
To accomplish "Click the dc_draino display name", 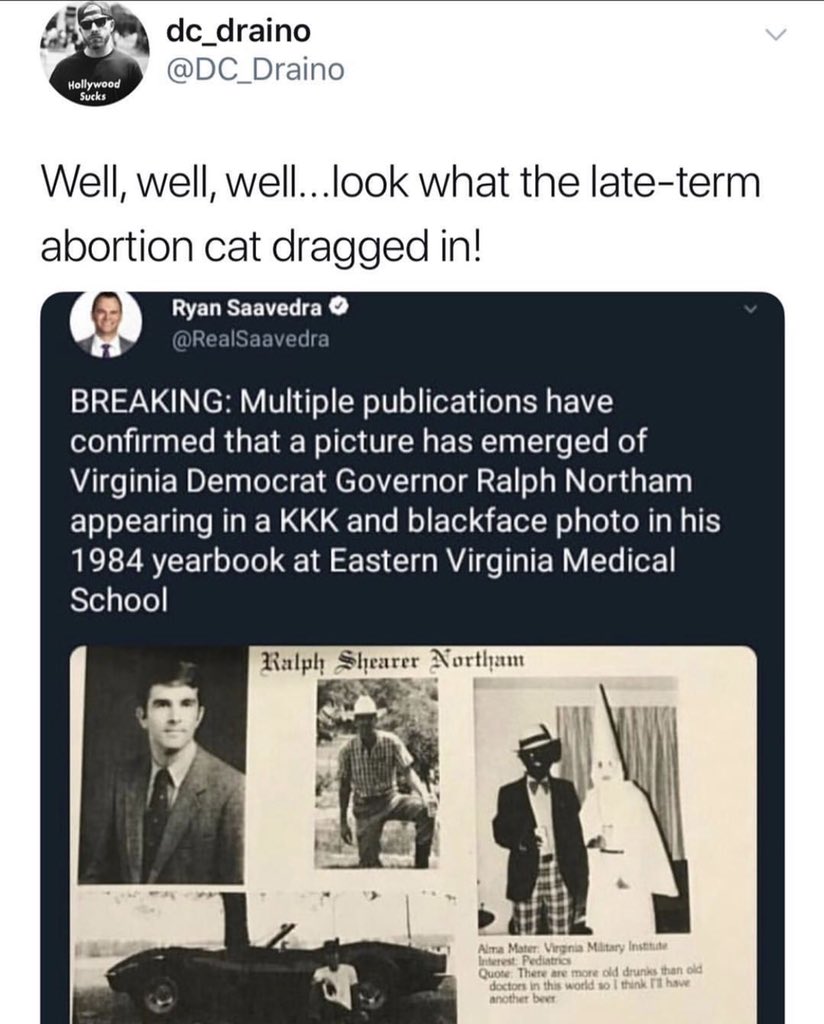I will [x=238, y=32].
